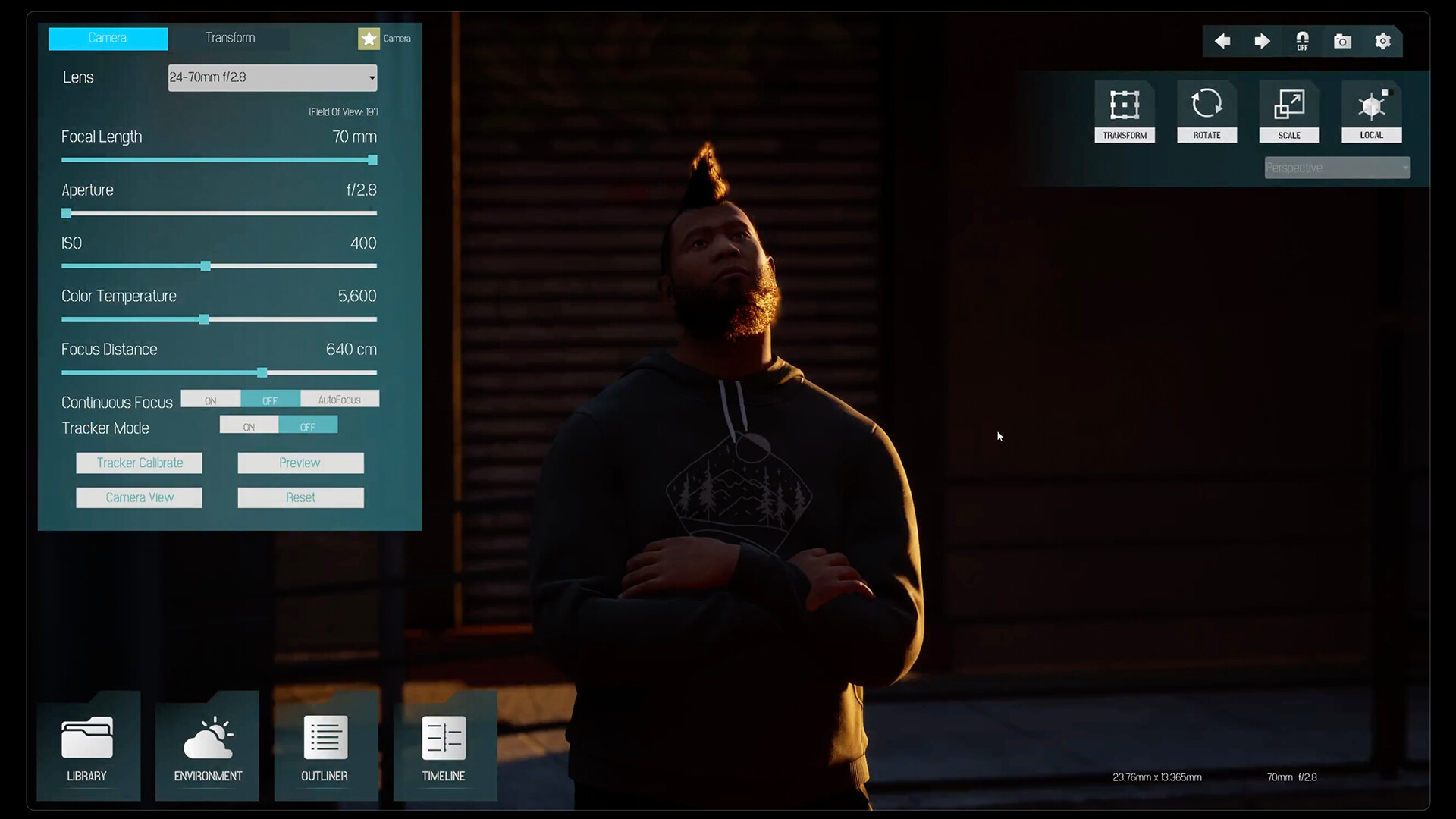This screenshot has height=819, width=1456.
Task: Toggle the snapping magnet OFF switch
Action: (1303, 42)
